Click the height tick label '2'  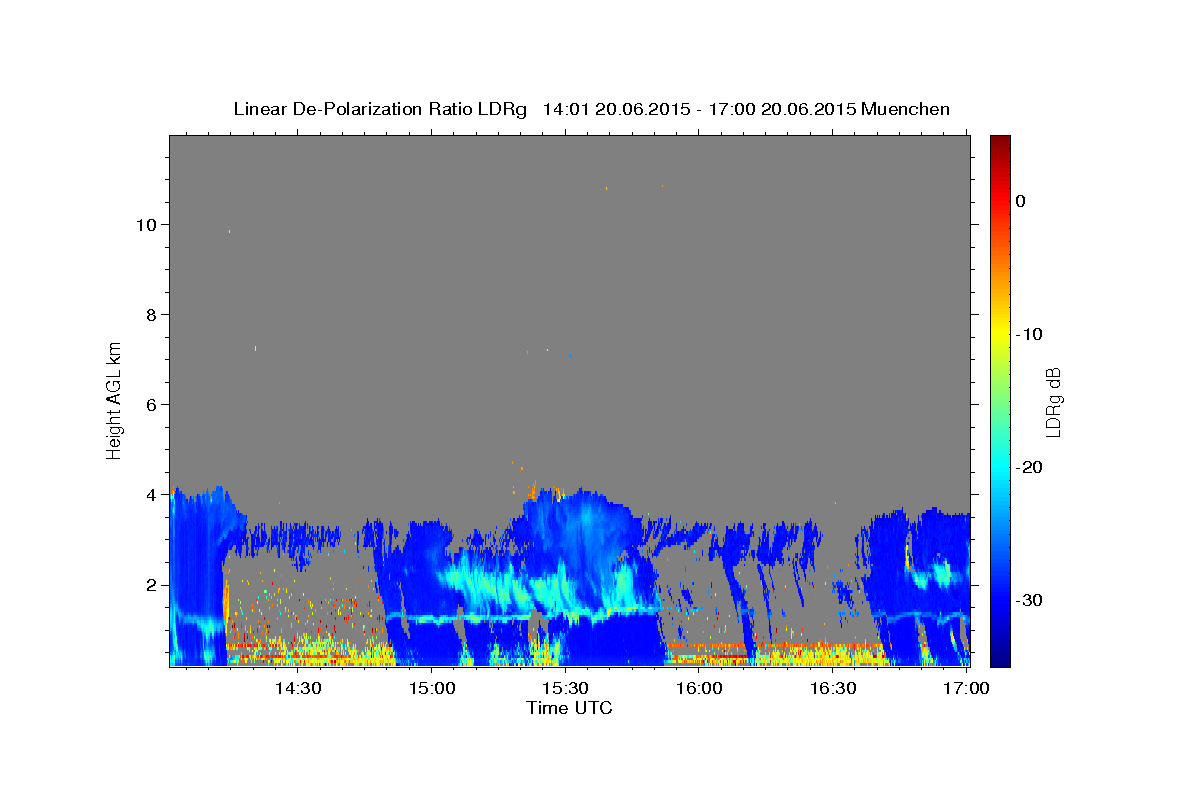click(152, 584)
